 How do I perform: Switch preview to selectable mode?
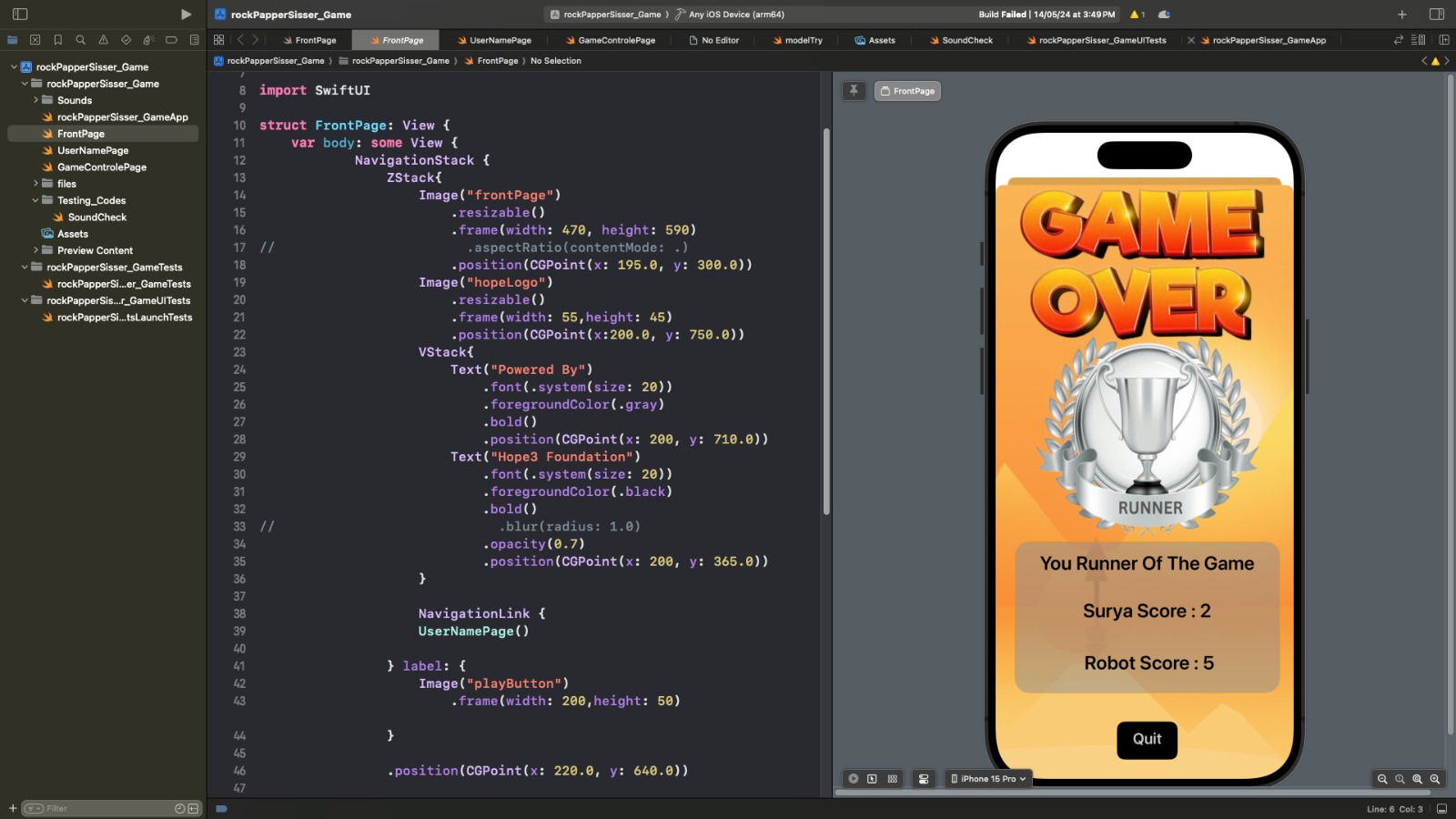point(872,779)
